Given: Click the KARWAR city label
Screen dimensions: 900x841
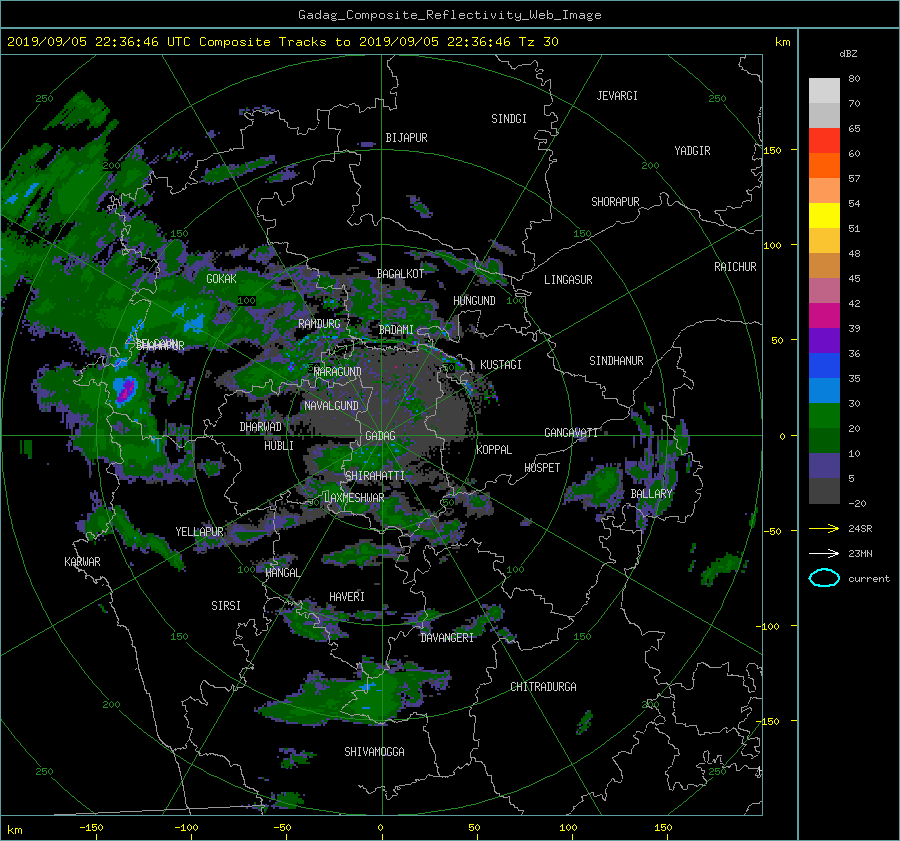Looking at the screenshot, I should (x=82, y=562).
